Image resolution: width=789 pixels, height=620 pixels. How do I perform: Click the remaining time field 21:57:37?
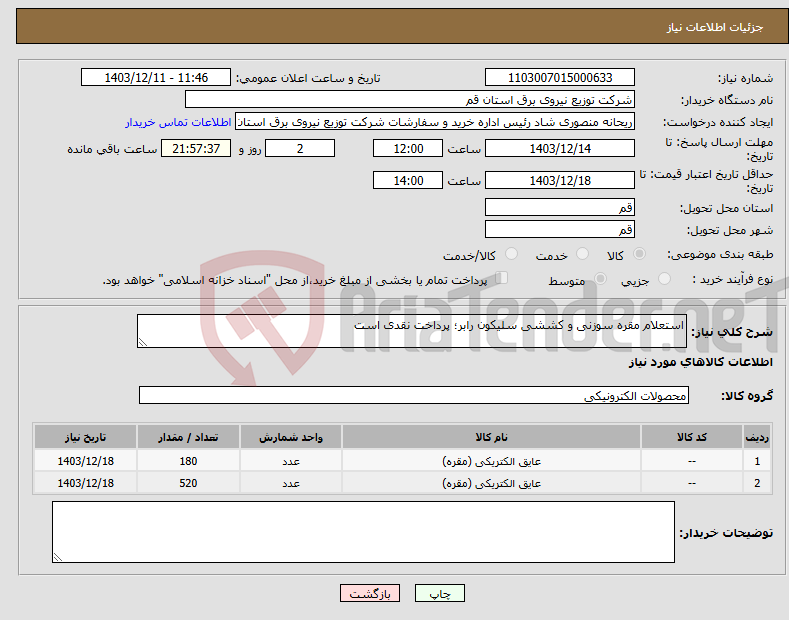pos(196,148)
